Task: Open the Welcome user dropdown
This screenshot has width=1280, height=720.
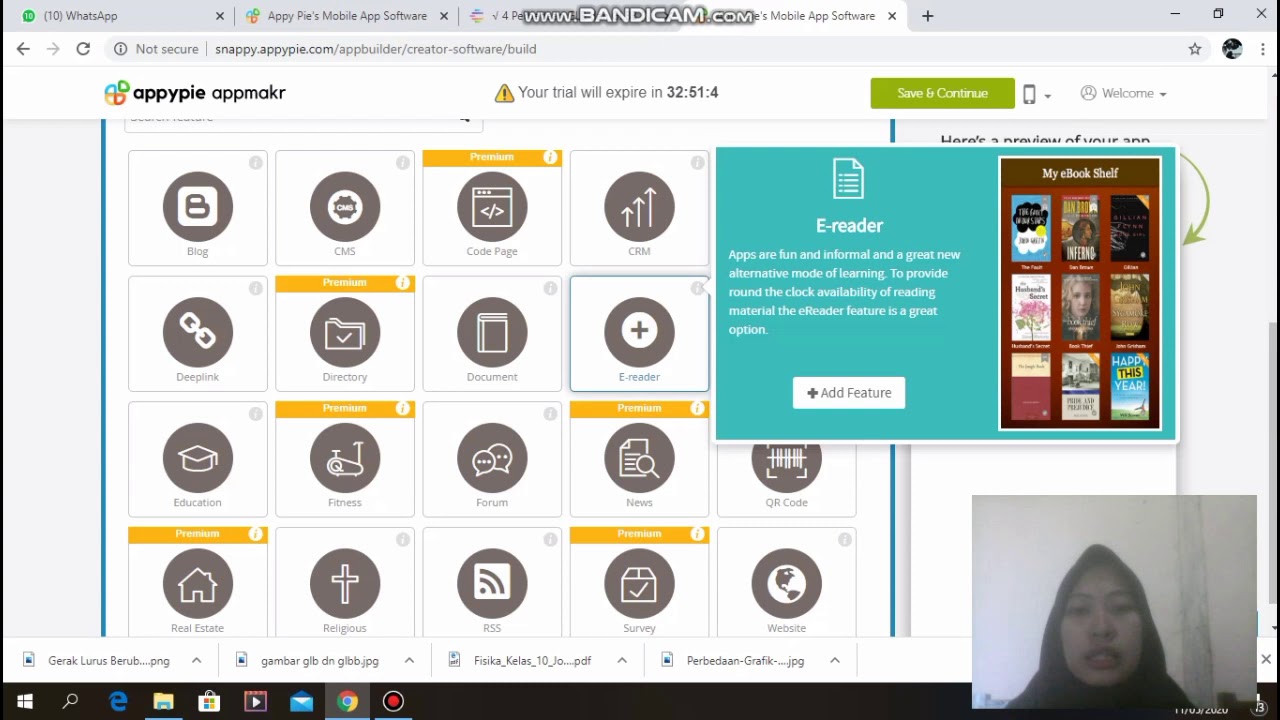Action: 1124,93
